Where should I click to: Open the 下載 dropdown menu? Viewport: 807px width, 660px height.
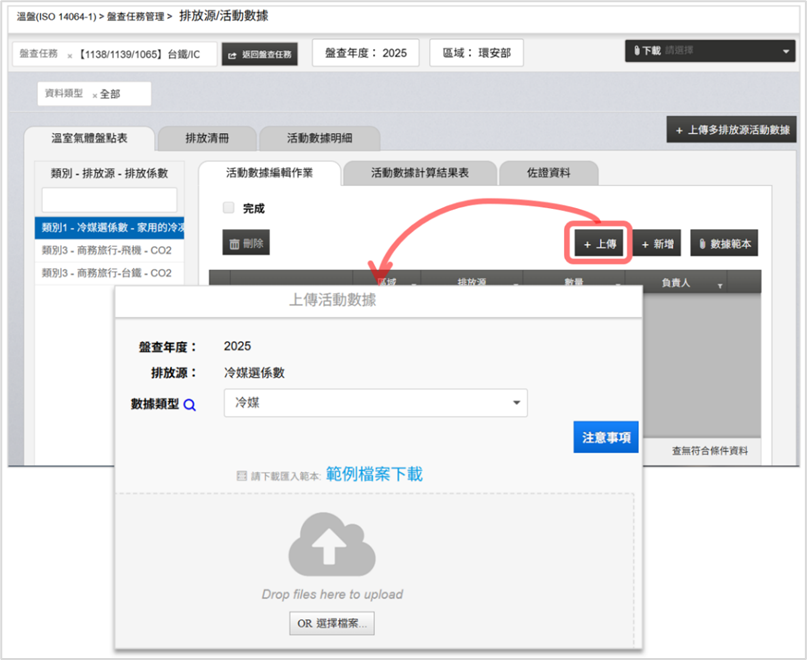pyautogui.click(x=710, y=51)
